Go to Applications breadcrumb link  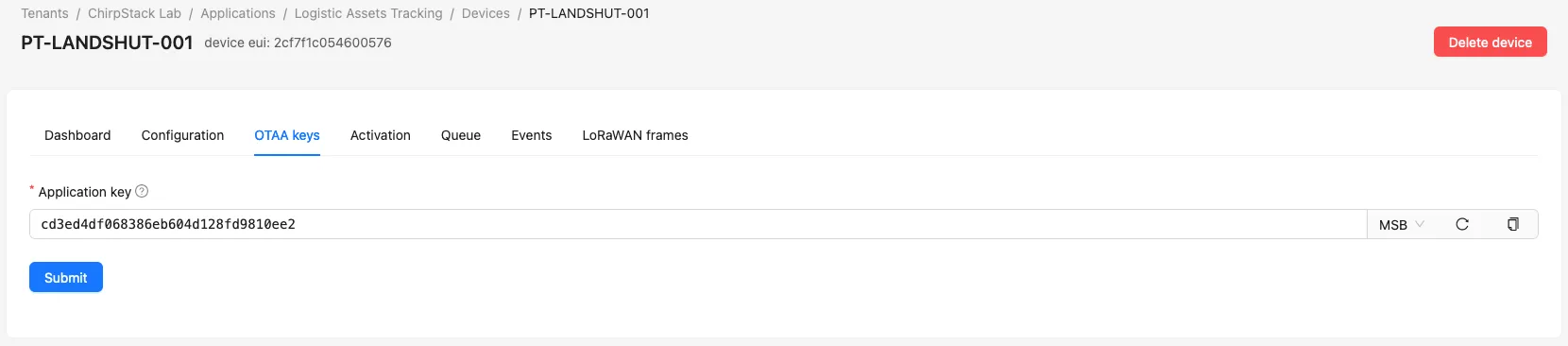[x=238, y=13]
